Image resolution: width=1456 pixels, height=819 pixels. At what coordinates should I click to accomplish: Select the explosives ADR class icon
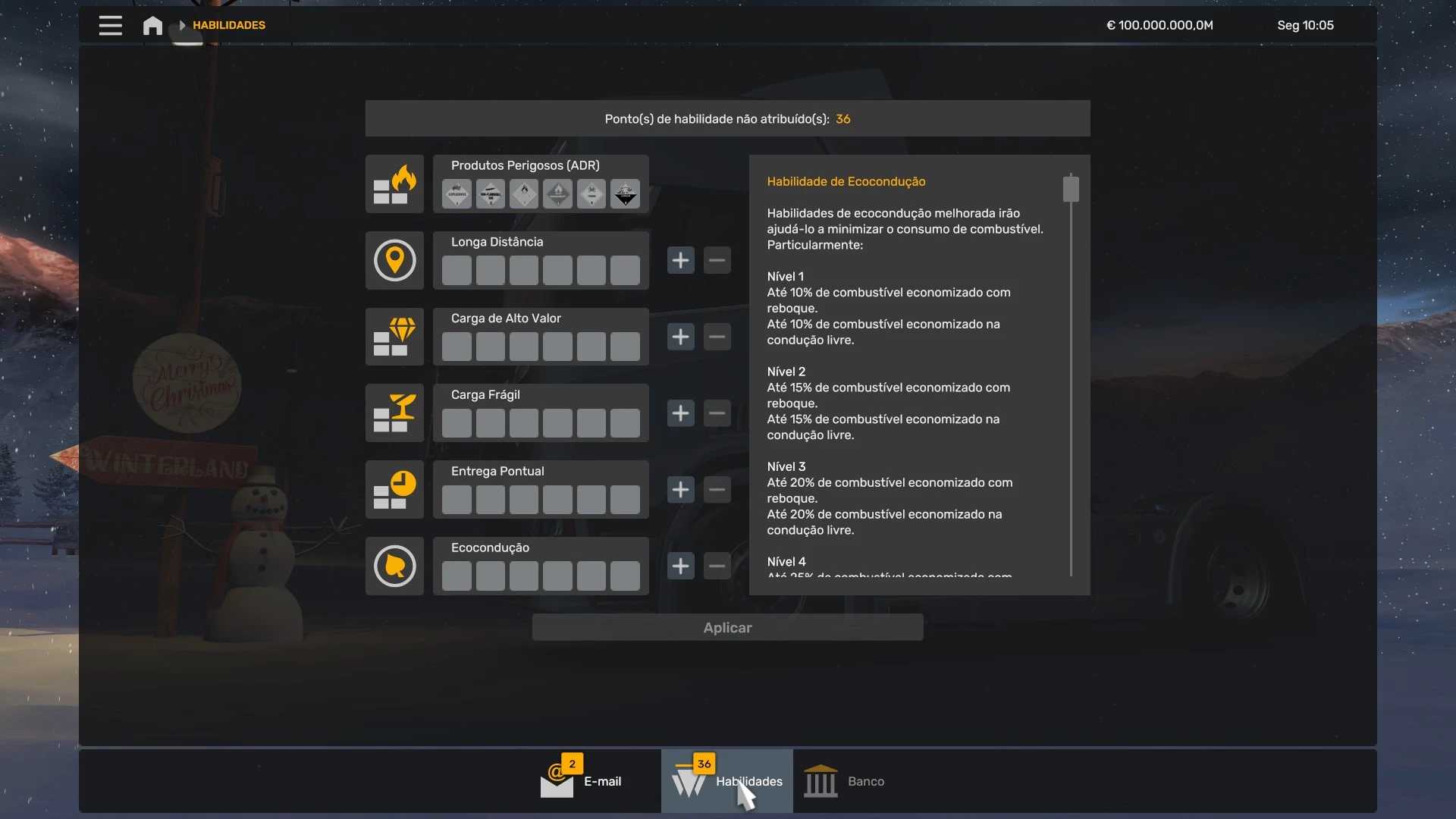point(457,194)
